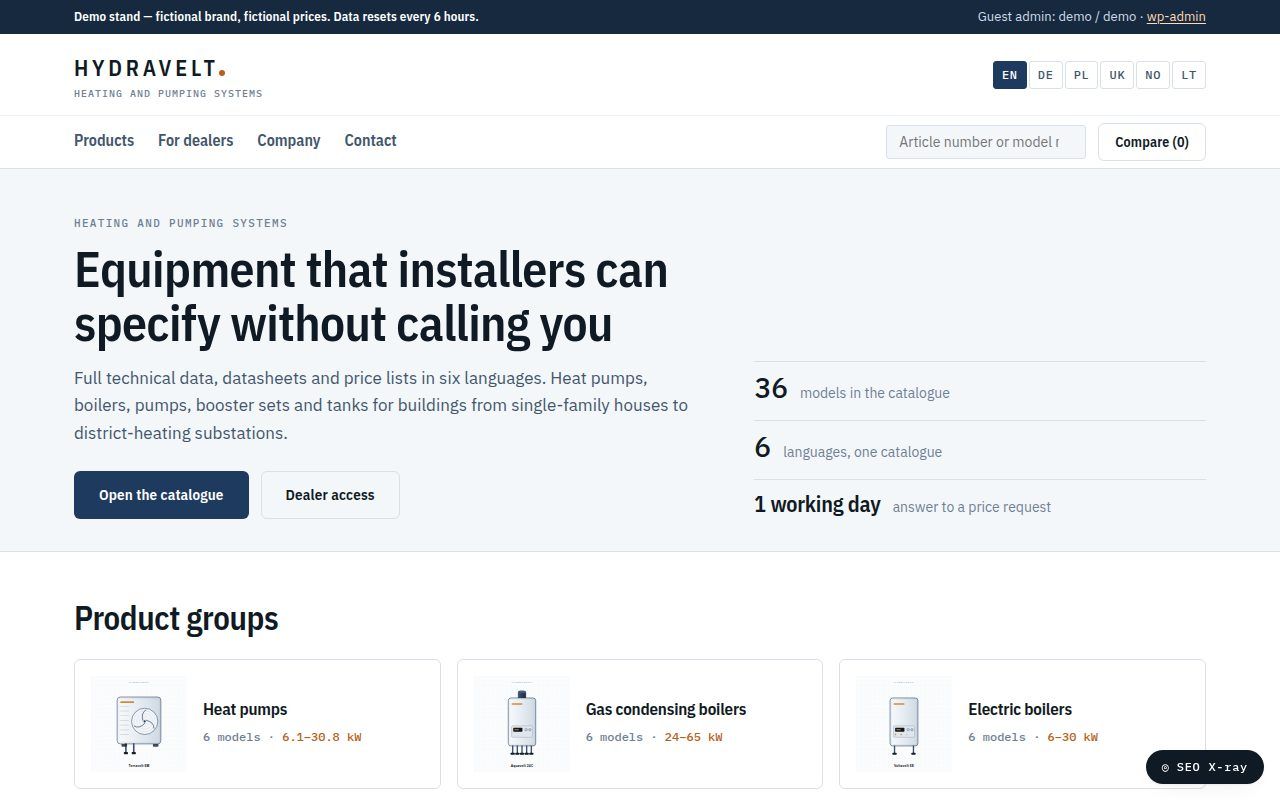Click the 'Product groups' heading
This screenshot has height=800, width=1280.
(x=176, y=619)
